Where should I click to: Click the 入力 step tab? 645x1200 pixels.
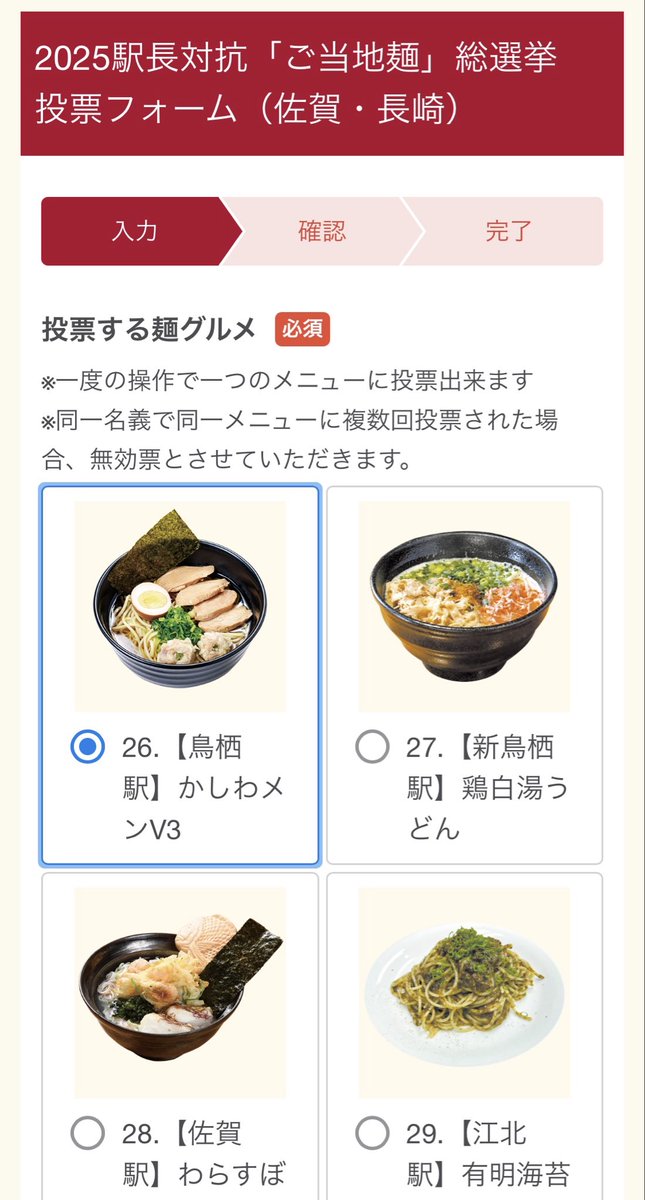click(134, 232)
